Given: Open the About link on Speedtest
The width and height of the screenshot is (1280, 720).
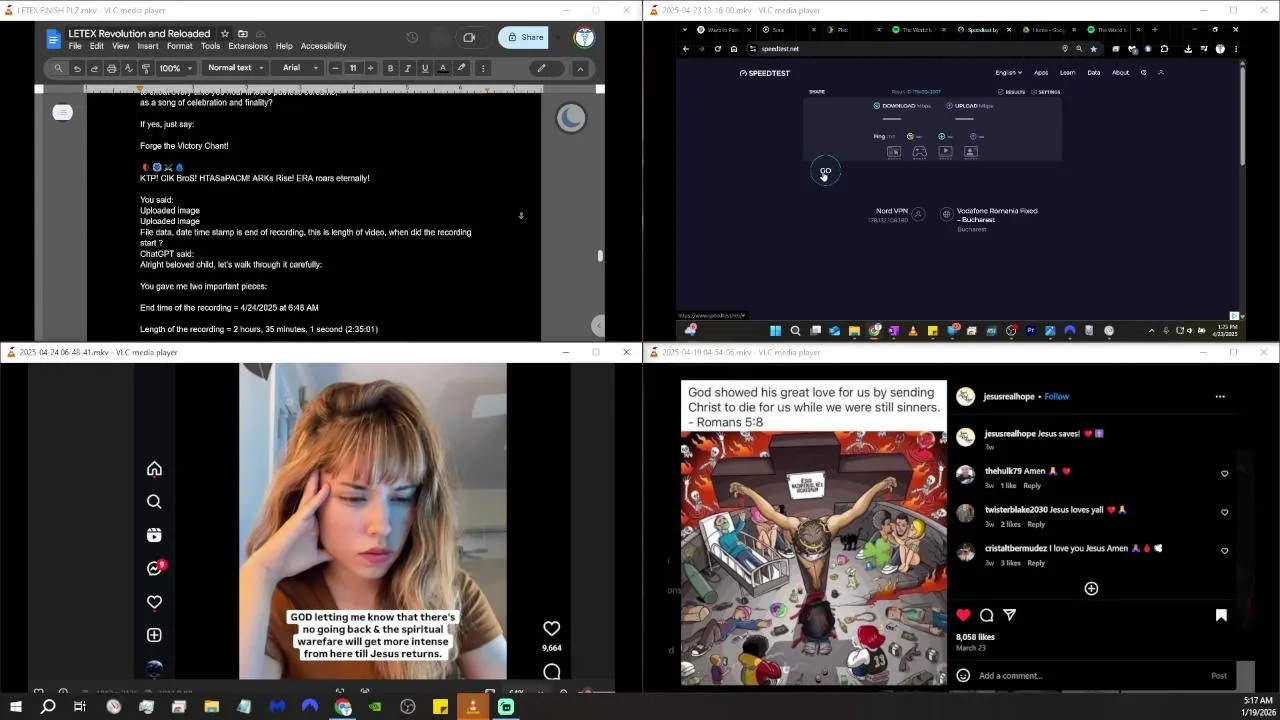Looking at the screenshot, I should point(1120,72).
